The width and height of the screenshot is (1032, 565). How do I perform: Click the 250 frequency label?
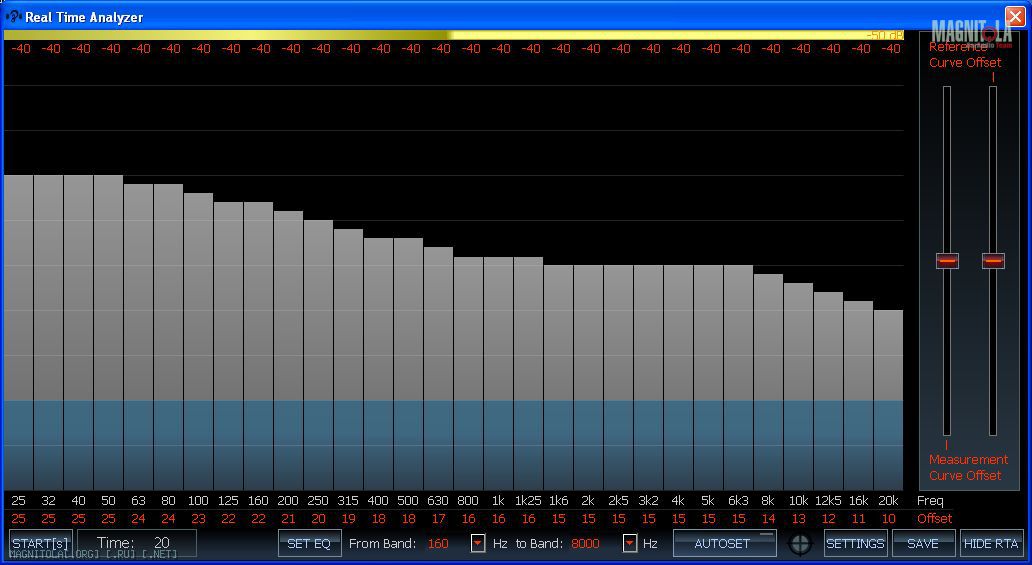(x=318, y=500)
